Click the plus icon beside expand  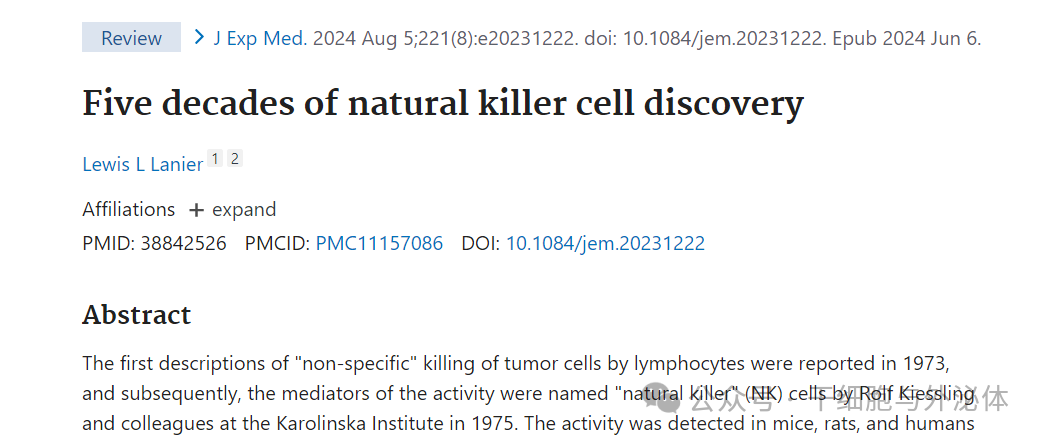(x=195, y=211)
